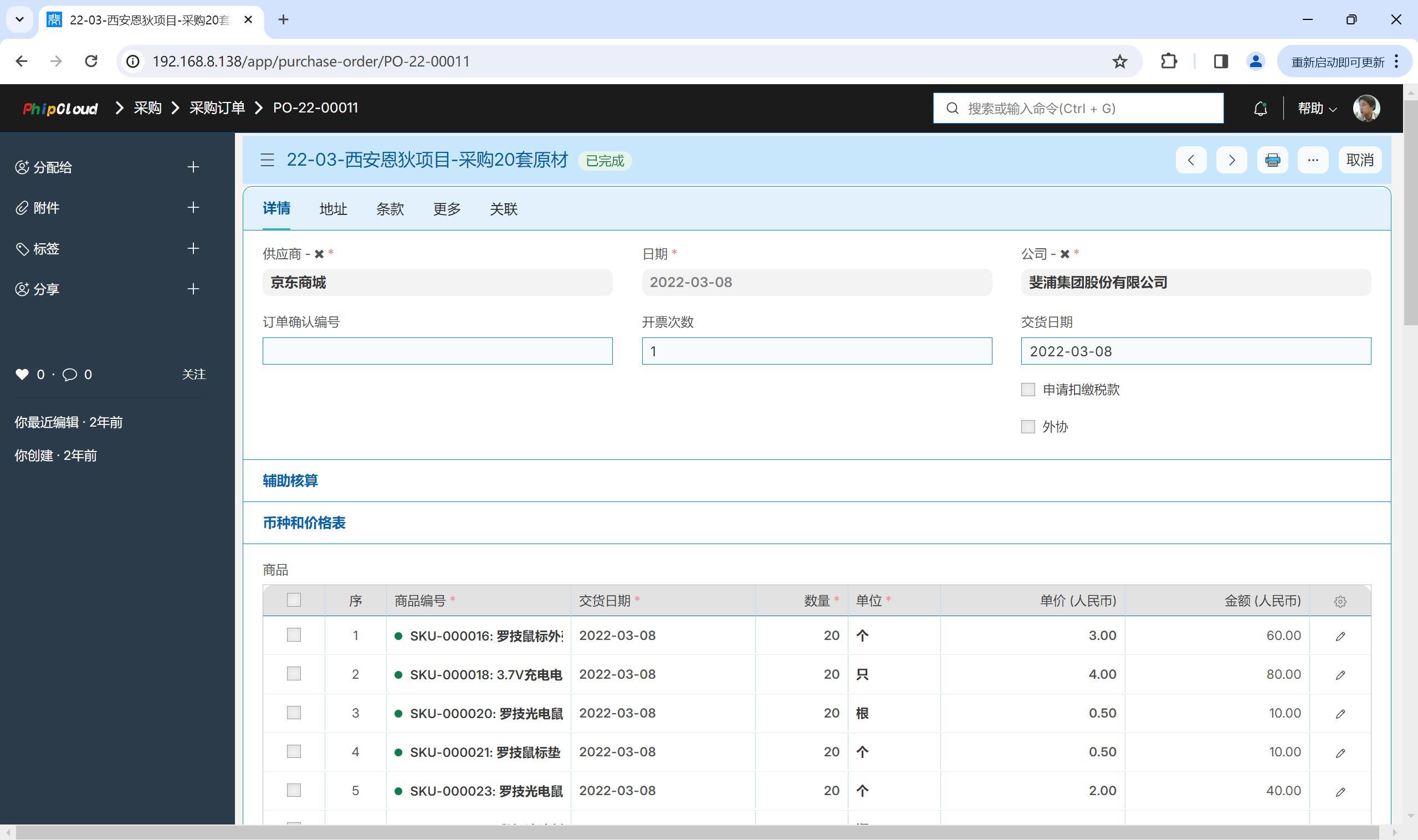This screenshot has width=1418, height=840.
Task: Open the items table settings gear
Action: coord(1339,601)
